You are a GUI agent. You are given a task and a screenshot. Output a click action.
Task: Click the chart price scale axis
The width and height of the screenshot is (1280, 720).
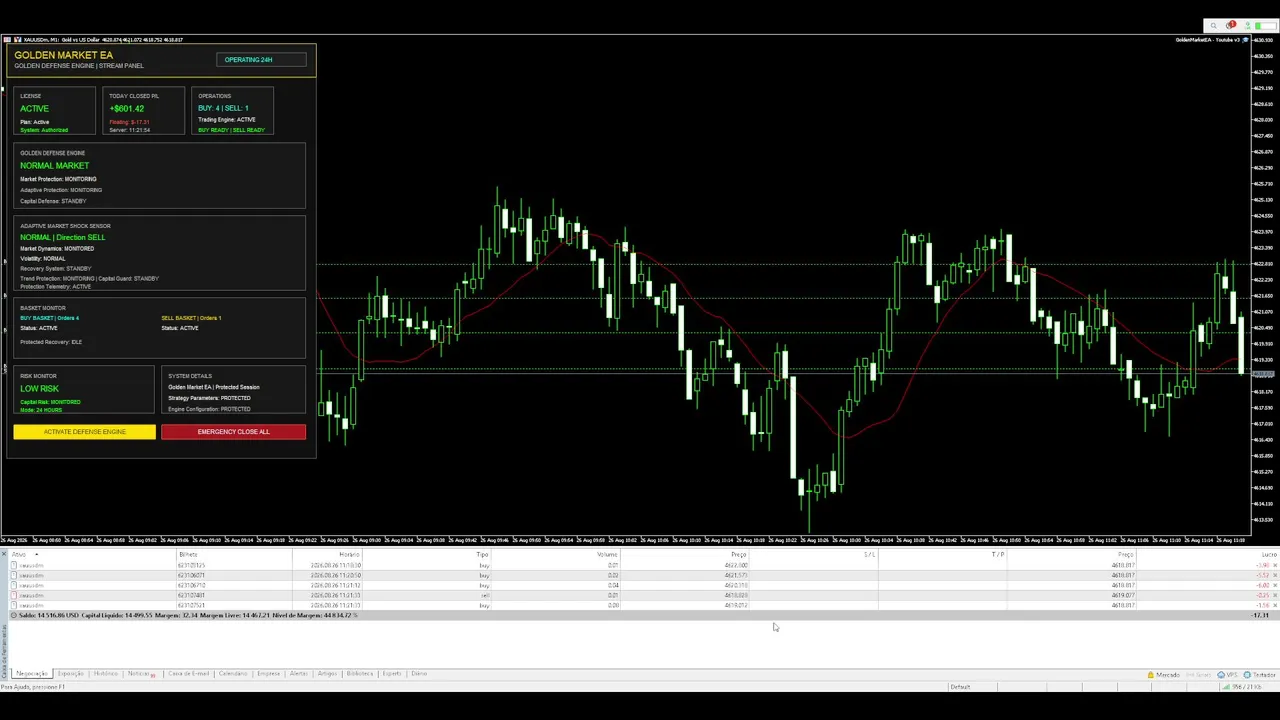(x=1265, y=285)
